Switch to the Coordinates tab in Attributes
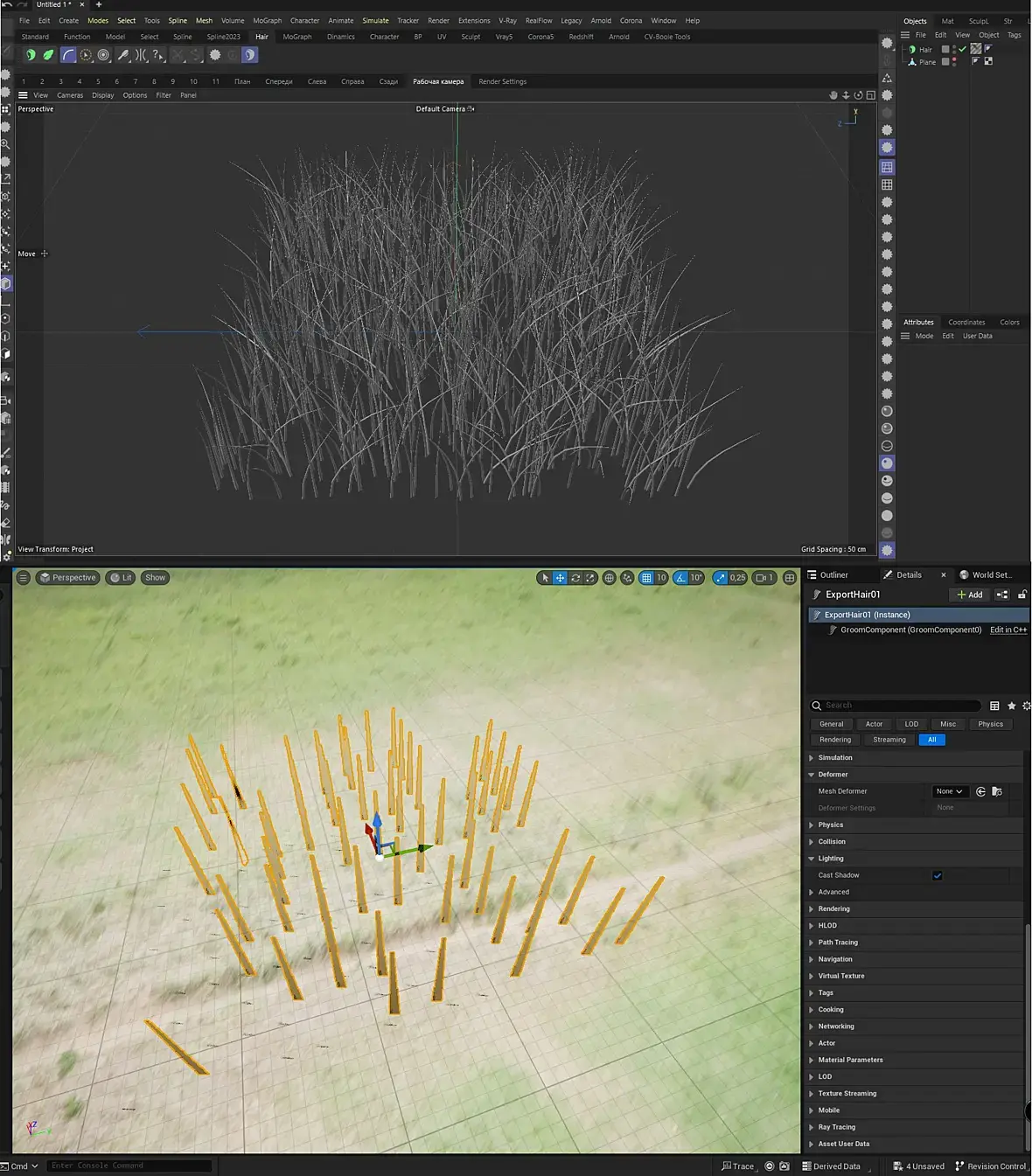The image size is (1032, 1176). point(966,323)
